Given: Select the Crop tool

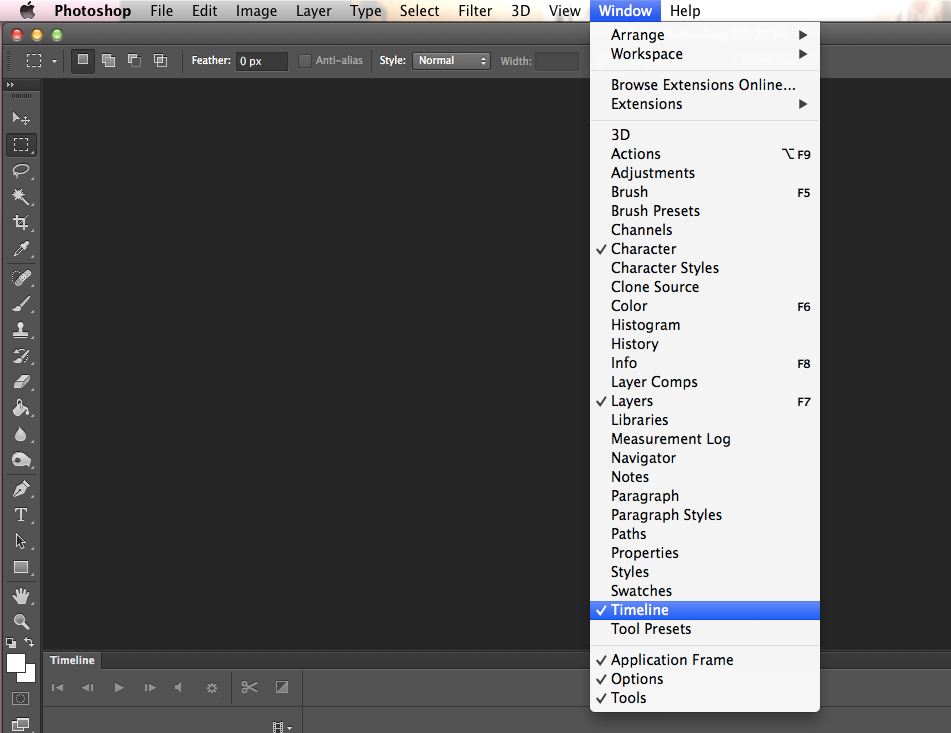Looking at the screenshot, I should click(x=21, y=223).
